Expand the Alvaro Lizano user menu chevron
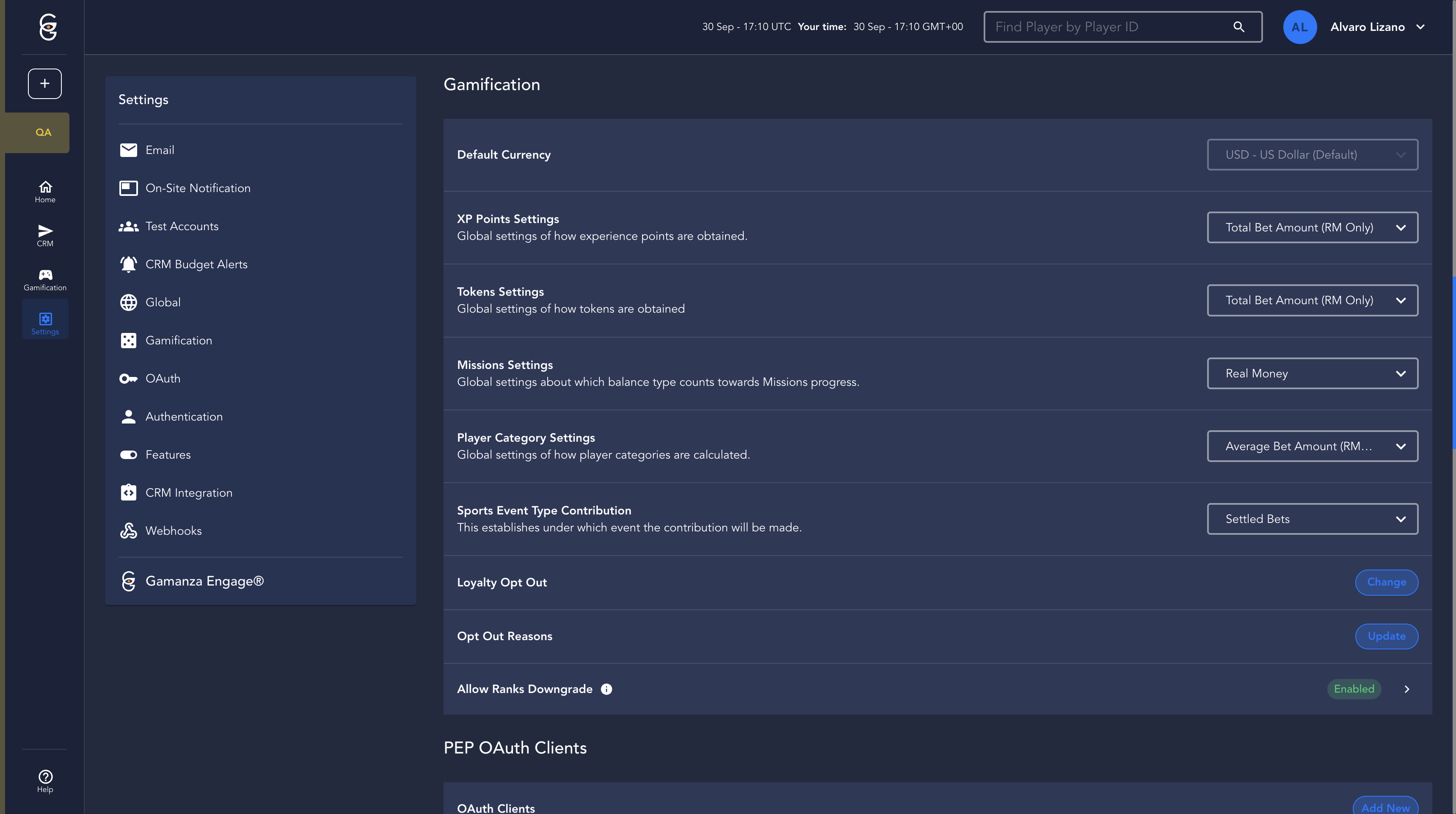Viewport: 1456px width, 814px height. pyautogui.click(x=1420, y=27)
